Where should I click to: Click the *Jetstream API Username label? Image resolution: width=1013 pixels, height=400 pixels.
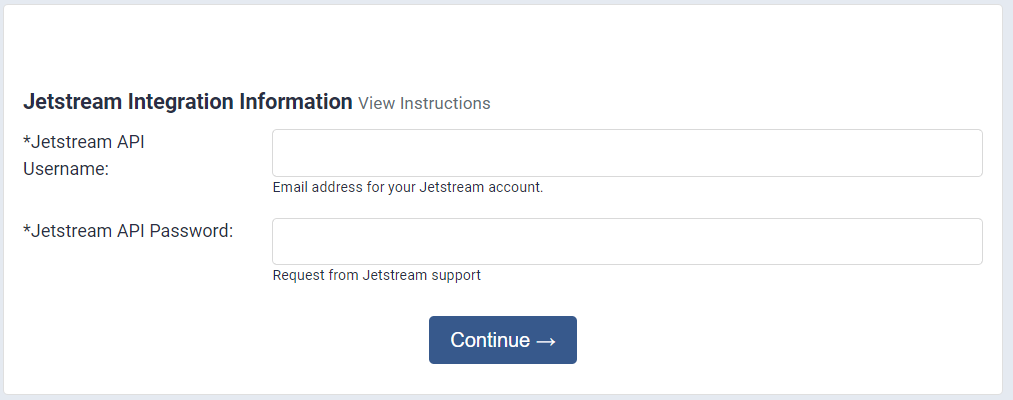(84, 155)
